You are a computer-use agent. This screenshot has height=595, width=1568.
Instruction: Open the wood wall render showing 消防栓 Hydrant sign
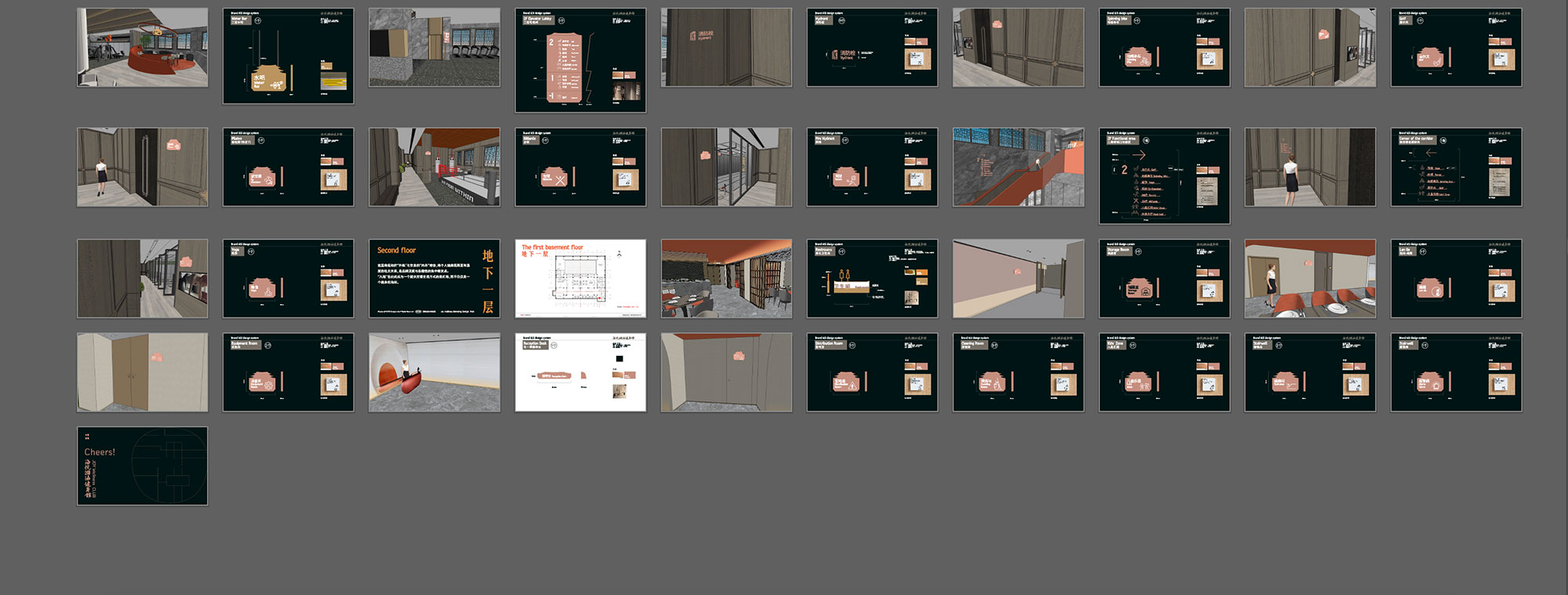(726, 47)
